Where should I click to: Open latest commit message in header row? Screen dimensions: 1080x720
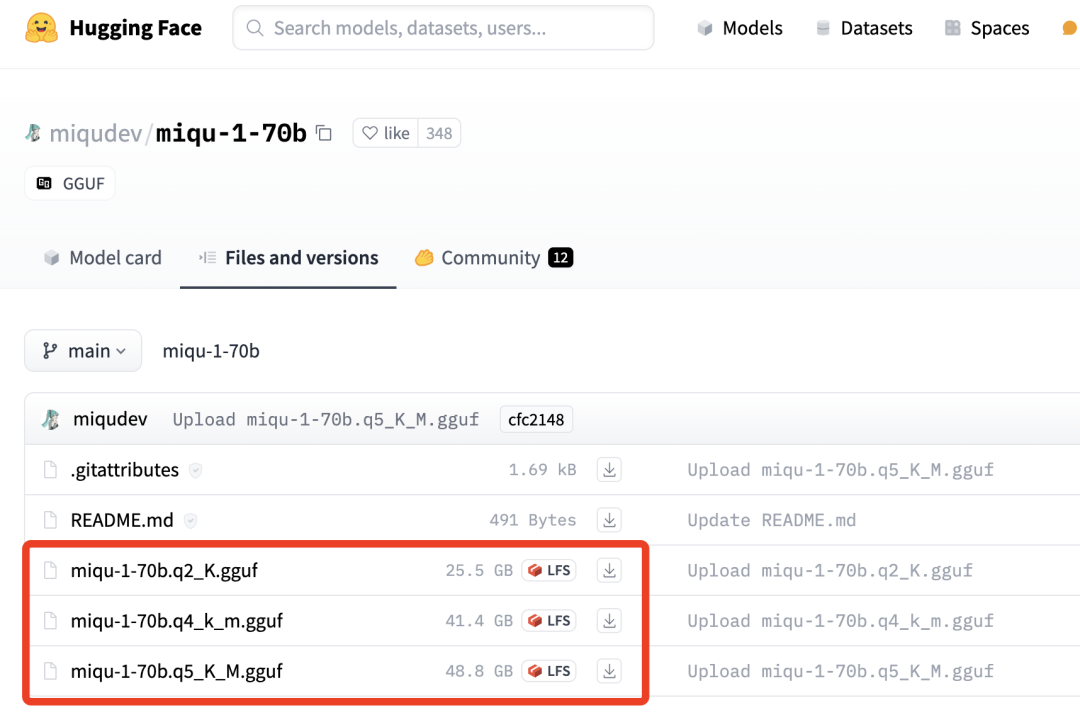tap(325, 420)
